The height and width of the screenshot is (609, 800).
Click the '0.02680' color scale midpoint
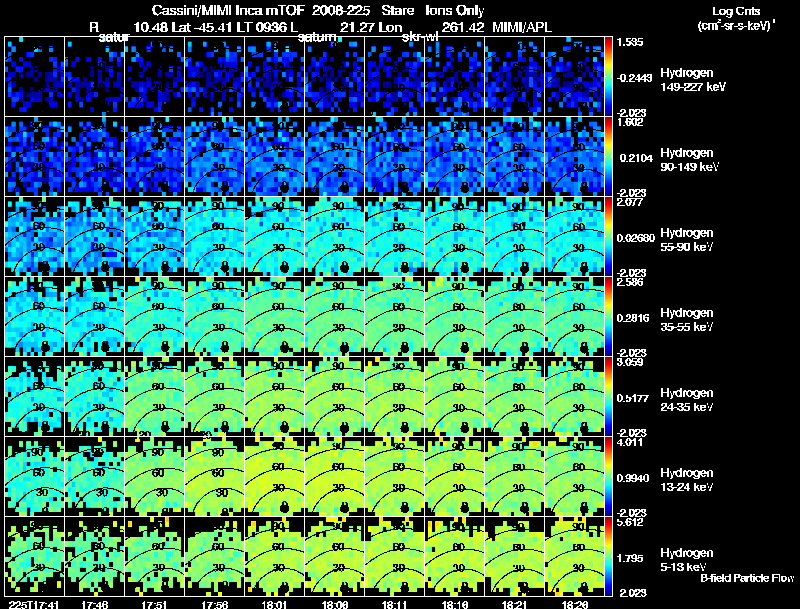636,238
